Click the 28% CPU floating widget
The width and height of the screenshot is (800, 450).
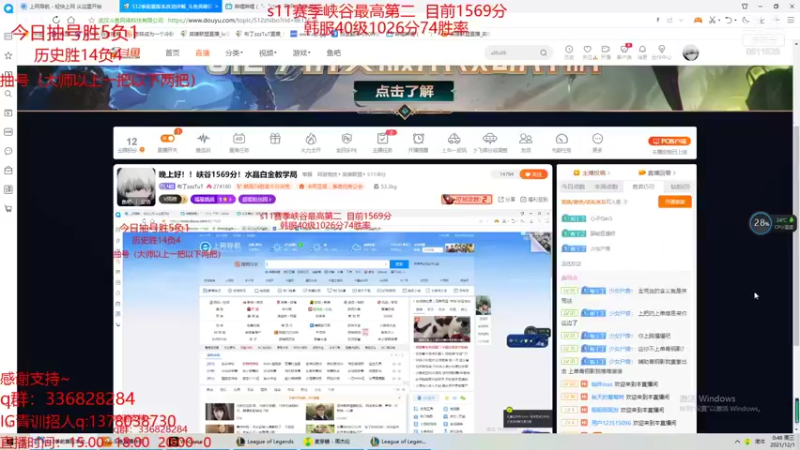[761, 223]
